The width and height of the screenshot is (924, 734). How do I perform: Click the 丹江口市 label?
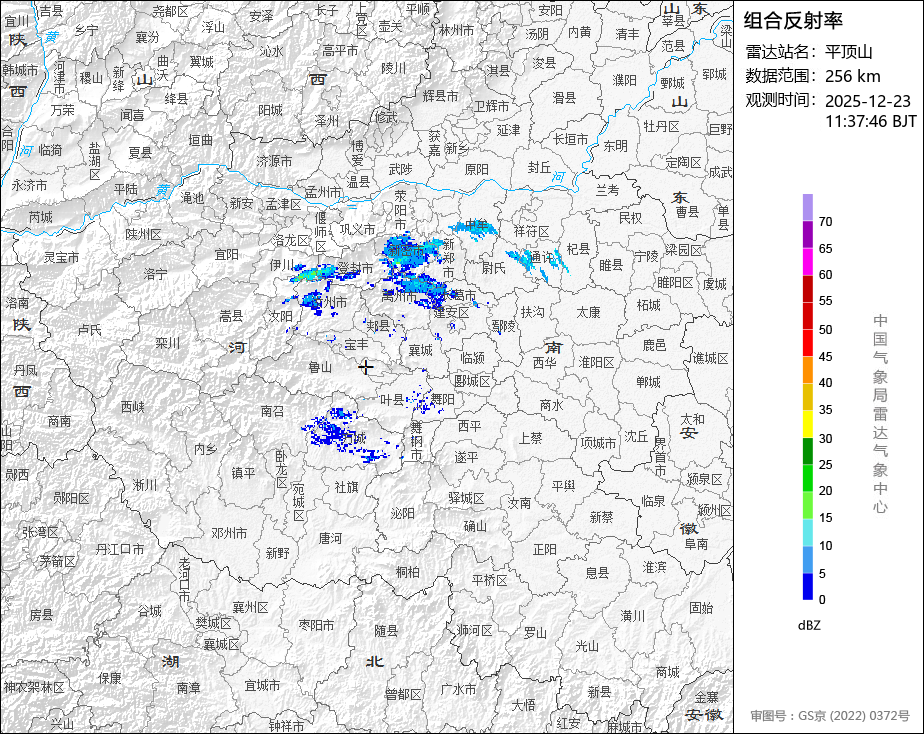click(x=120, y=549)
